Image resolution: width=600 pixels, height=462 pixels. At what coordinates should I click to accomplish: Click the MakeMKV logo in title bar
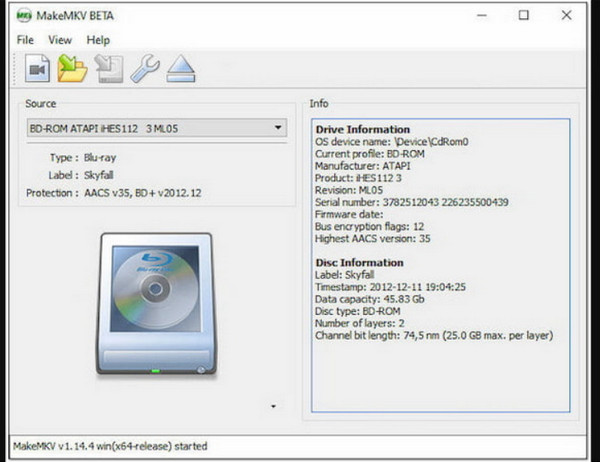click(24, 16)
